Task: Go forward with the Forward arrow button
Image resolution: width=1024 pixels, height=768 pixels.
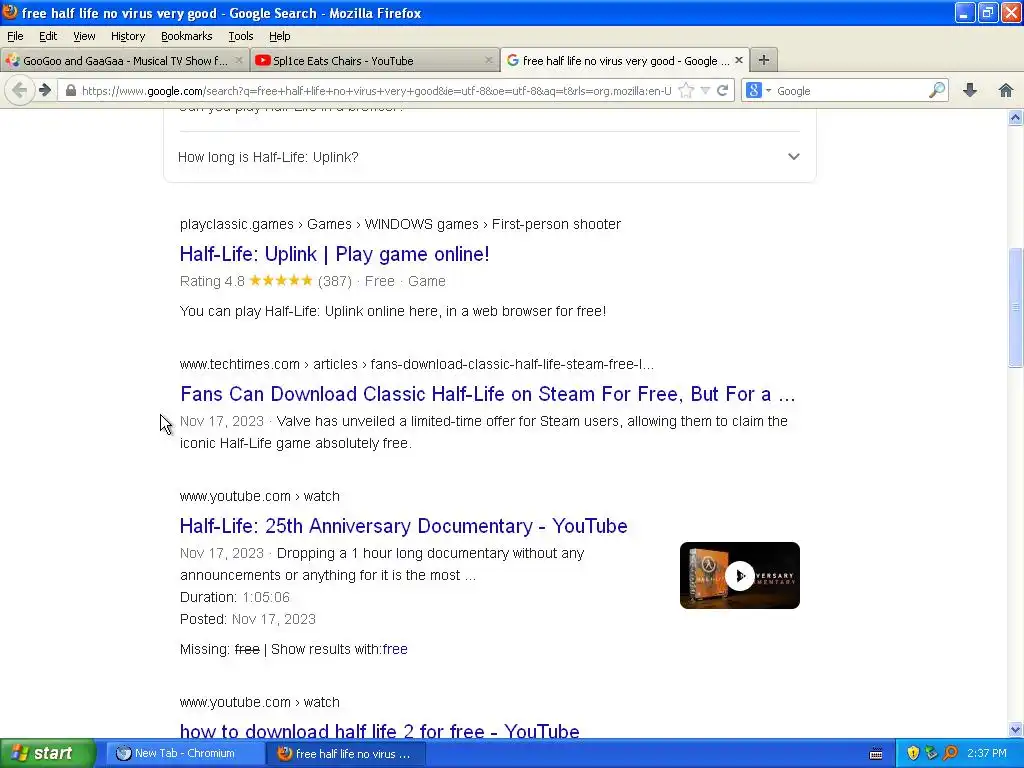Action: click(x=44, y=90)
